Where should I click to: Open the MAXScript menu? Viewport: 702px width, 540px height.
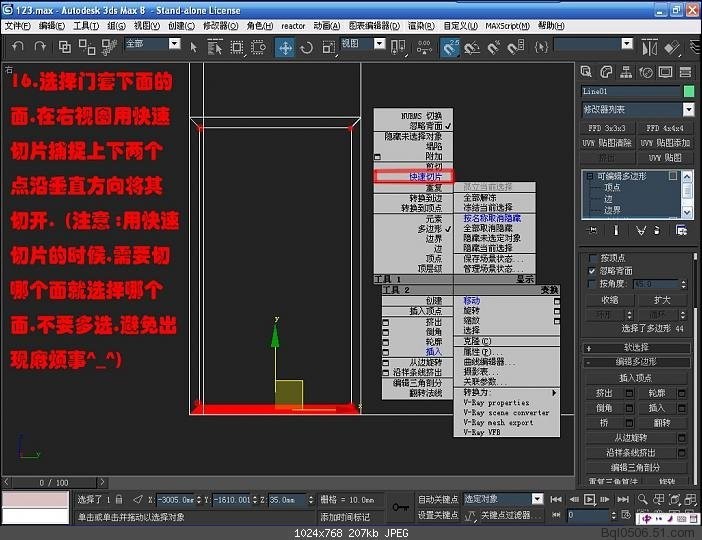[x=508, y=26]
